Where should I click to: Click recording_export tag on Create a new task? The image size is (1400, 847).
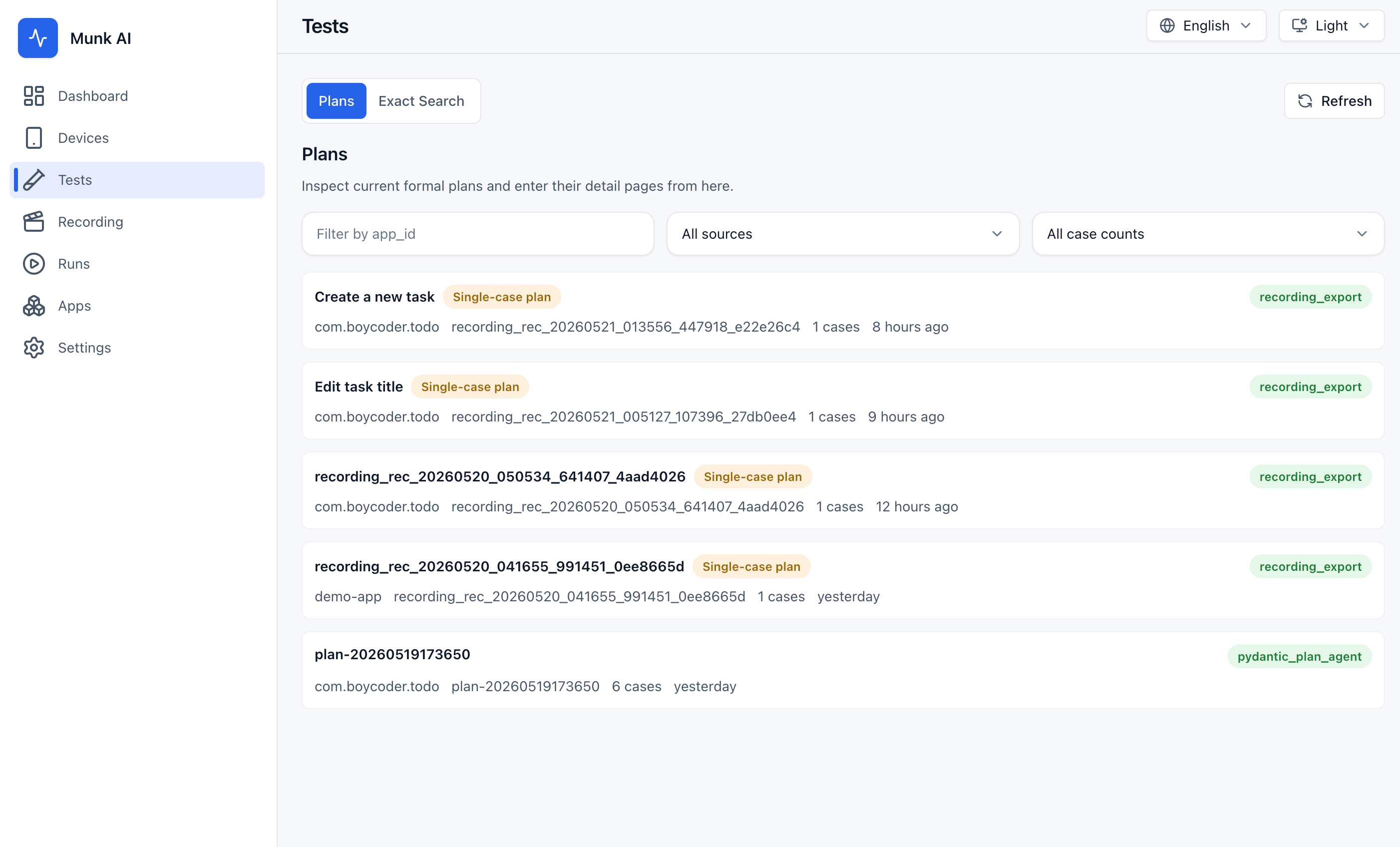pos(1310,297)
